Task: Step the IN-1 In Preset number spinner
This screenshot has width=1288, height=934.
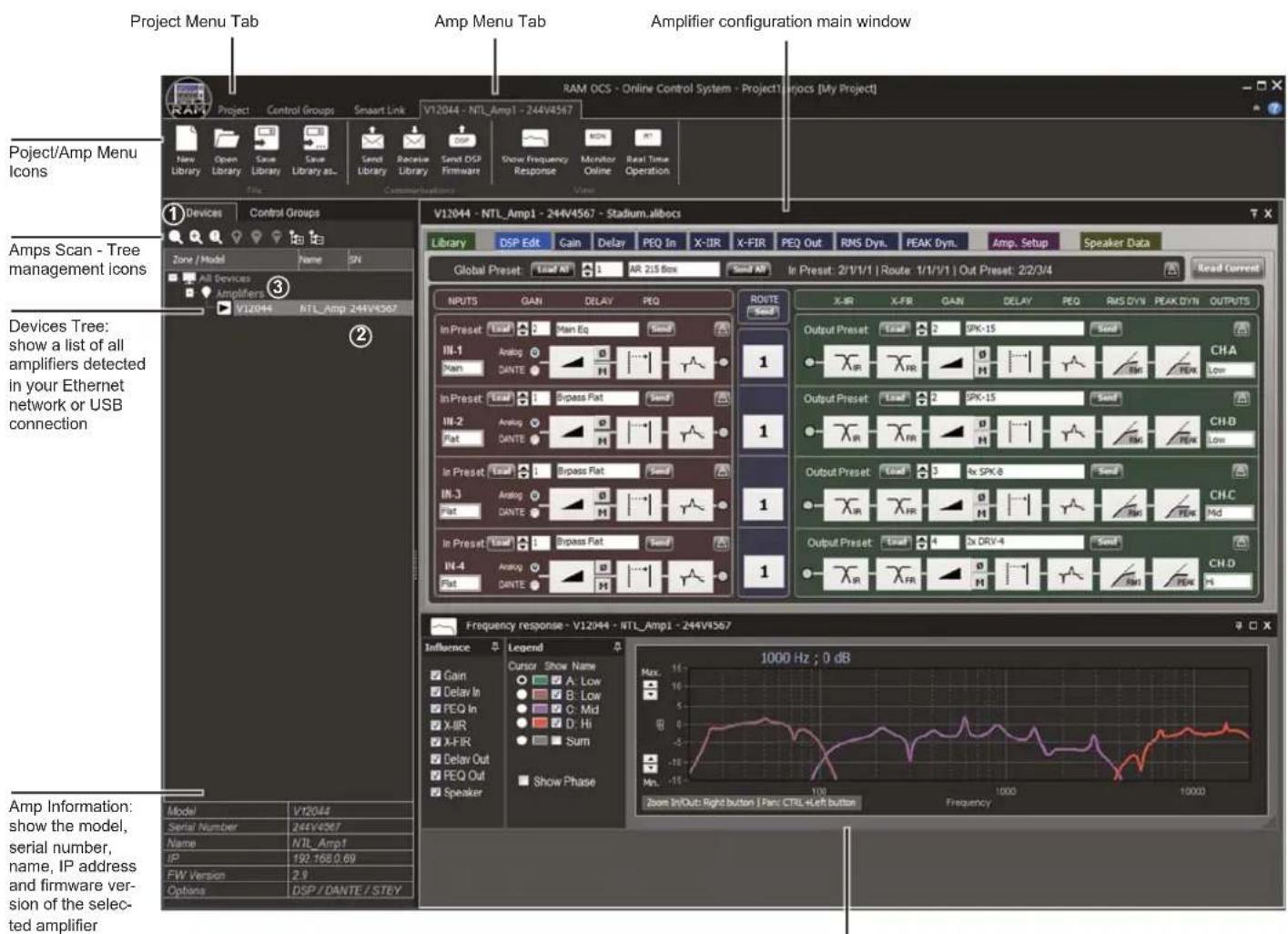Action: point(522,329)
